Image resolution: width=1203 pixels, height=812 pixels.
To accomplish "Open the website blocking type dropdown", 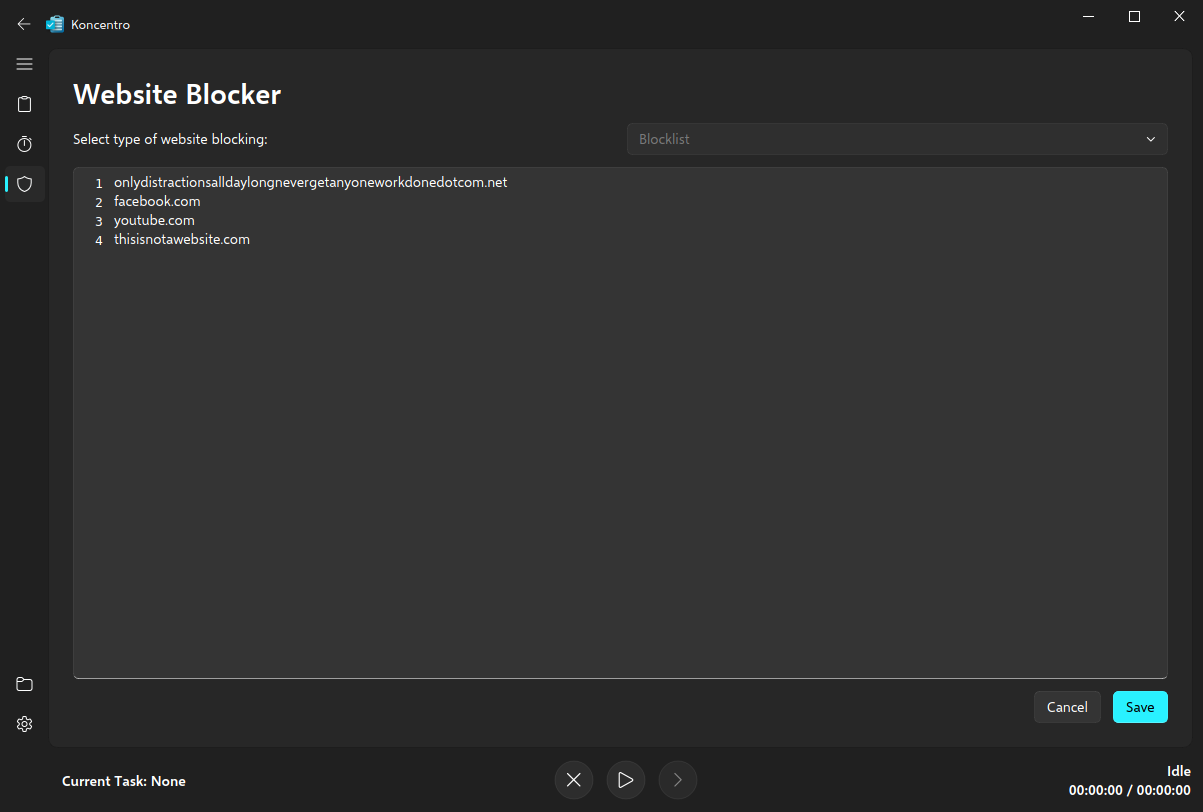I will (x=896, y=139).
